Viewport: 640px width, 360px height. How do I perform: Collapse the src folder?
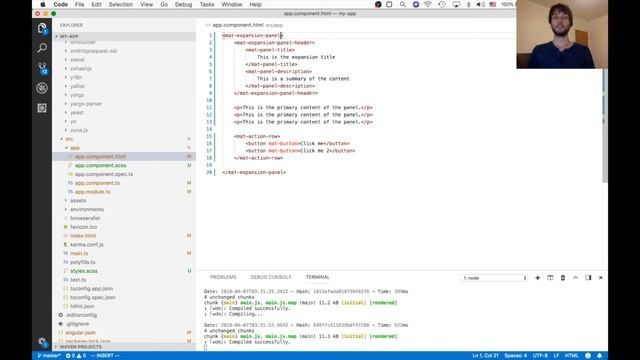69,139
